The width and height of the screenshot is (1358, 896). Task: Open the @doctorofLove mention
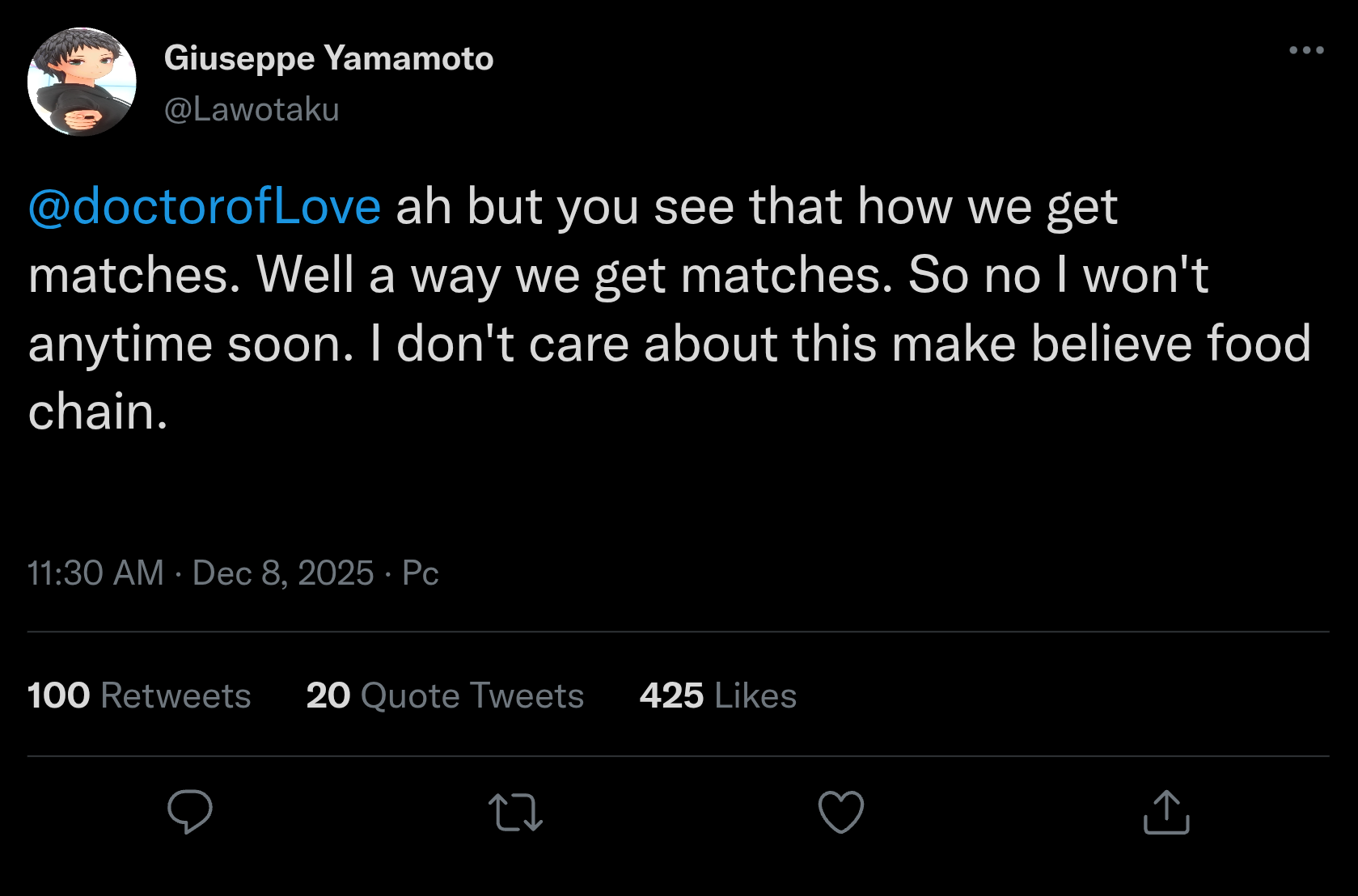(x=205, y=206)
